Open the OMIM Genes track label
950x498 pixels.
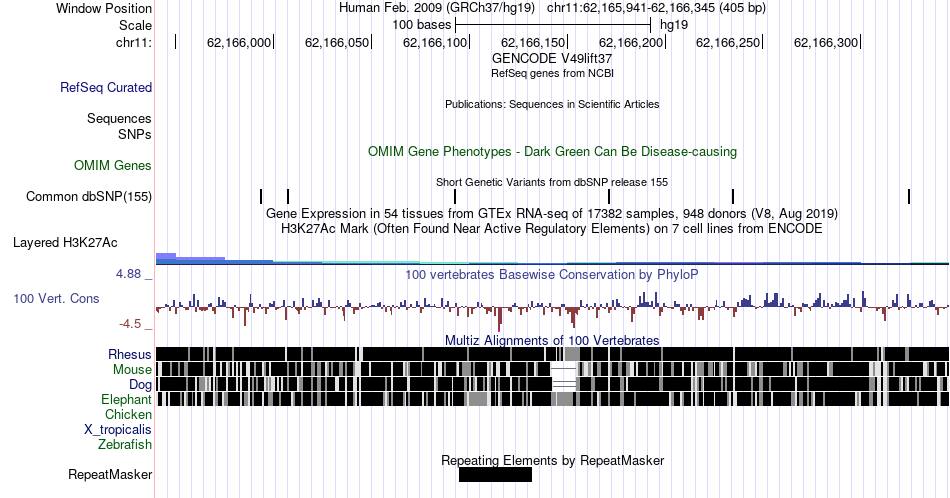coord(113,165)
